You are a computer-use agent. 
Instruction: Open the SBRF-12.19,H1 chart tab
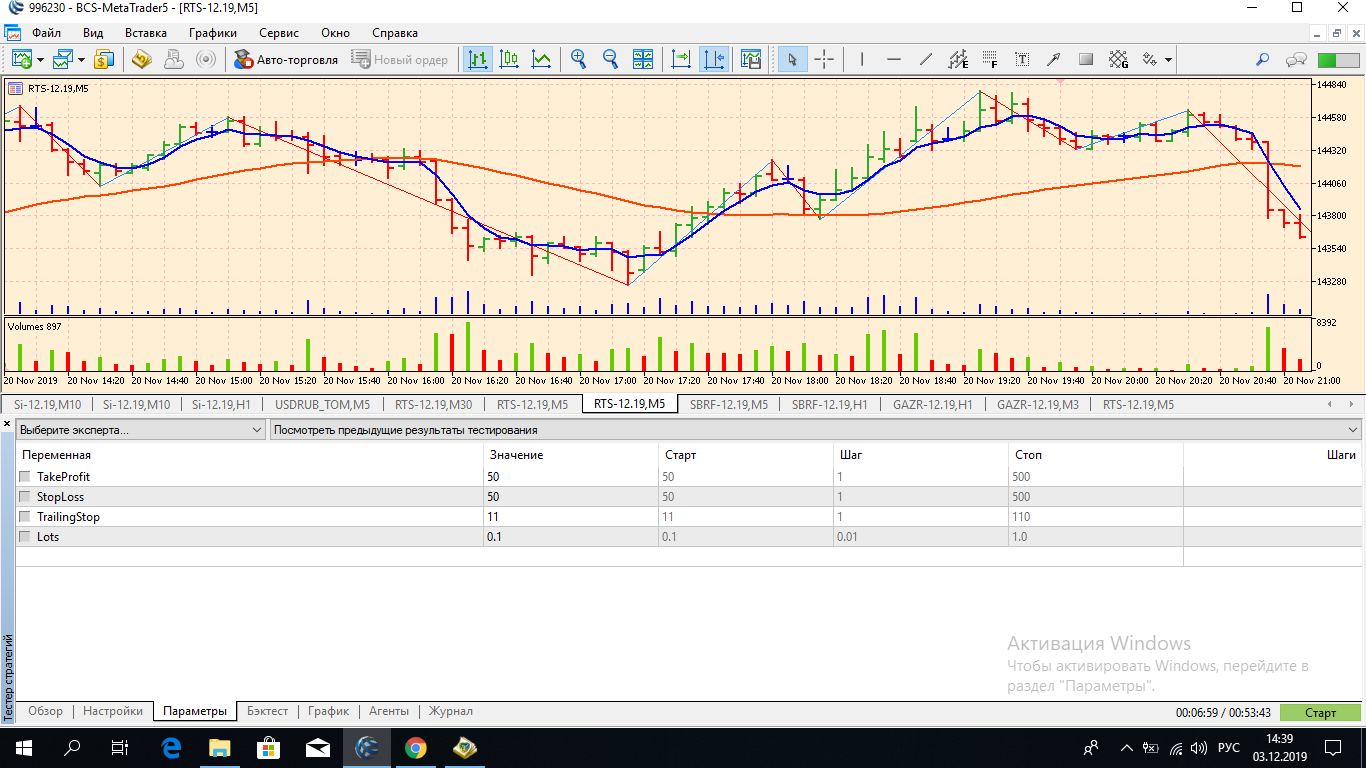(830, 404)
